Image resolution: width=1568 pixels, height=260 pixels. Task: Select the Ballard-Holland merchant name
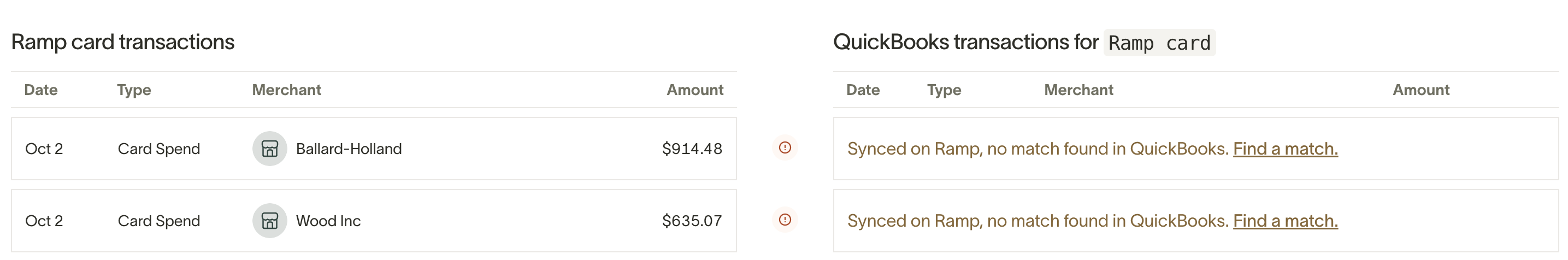(x=349, y=149)
